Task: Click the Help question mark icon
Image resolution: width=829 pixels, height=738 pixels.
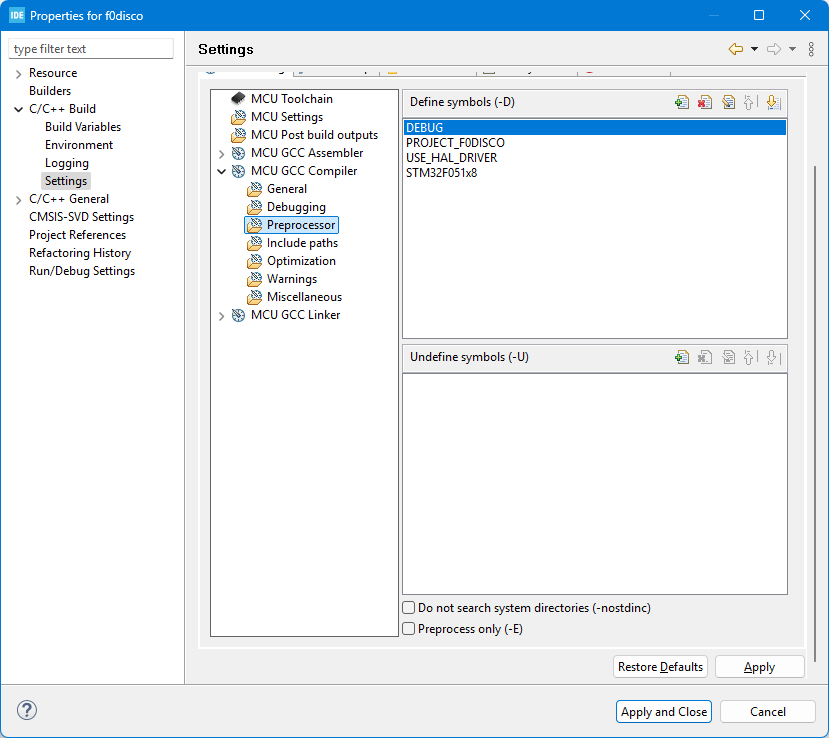Action: tap(27, 710)
